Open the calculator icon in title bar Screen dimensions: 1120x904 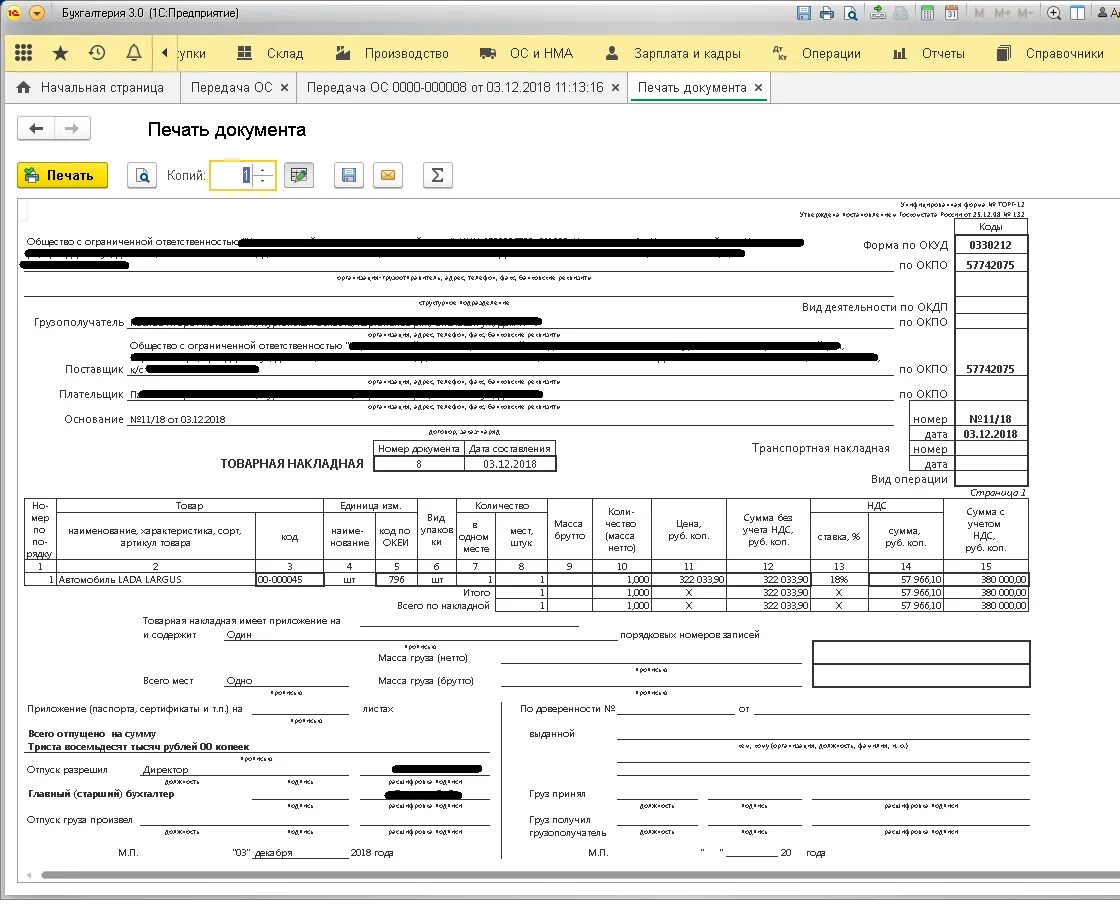point(927,13)
